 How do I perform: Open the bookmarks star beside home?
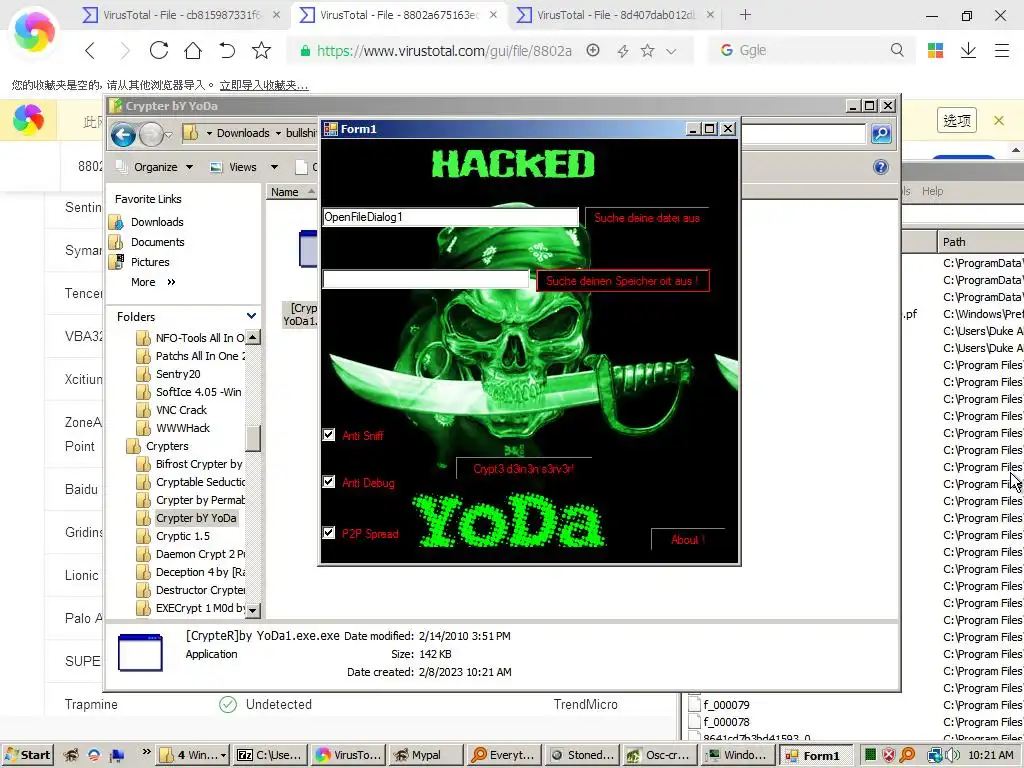(x=261, y=50)
